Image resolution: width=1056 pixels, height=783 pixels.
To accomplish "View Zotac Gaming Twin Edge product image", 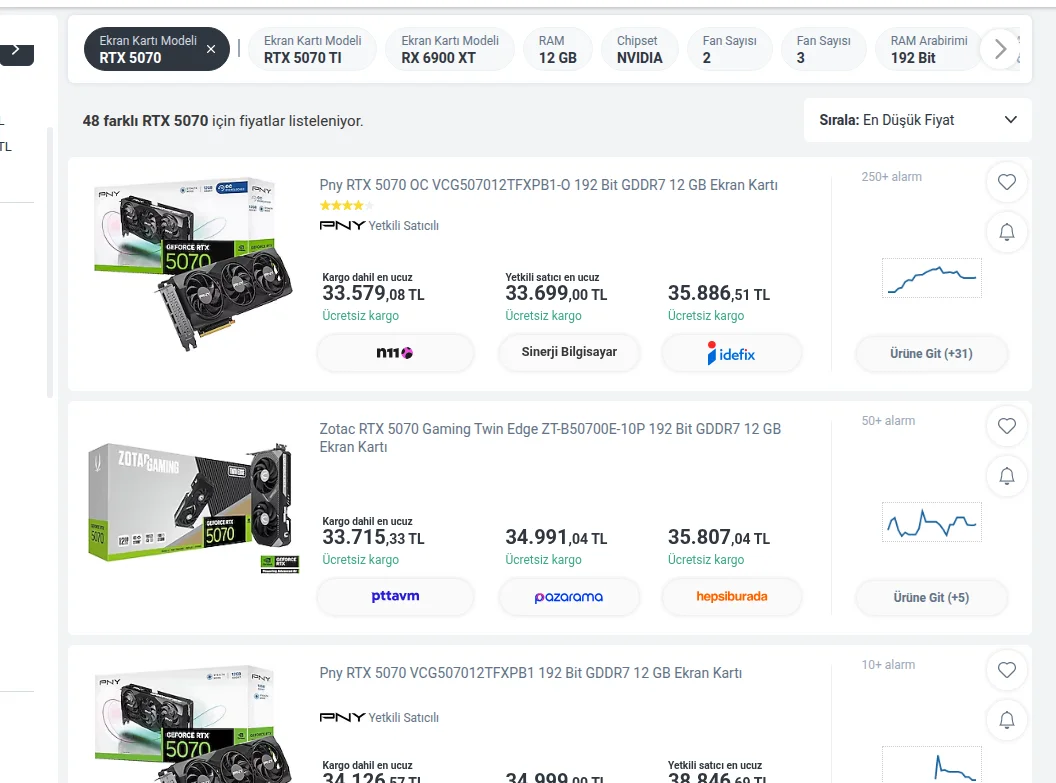I will pyautogui.click(x=193, y=508).
